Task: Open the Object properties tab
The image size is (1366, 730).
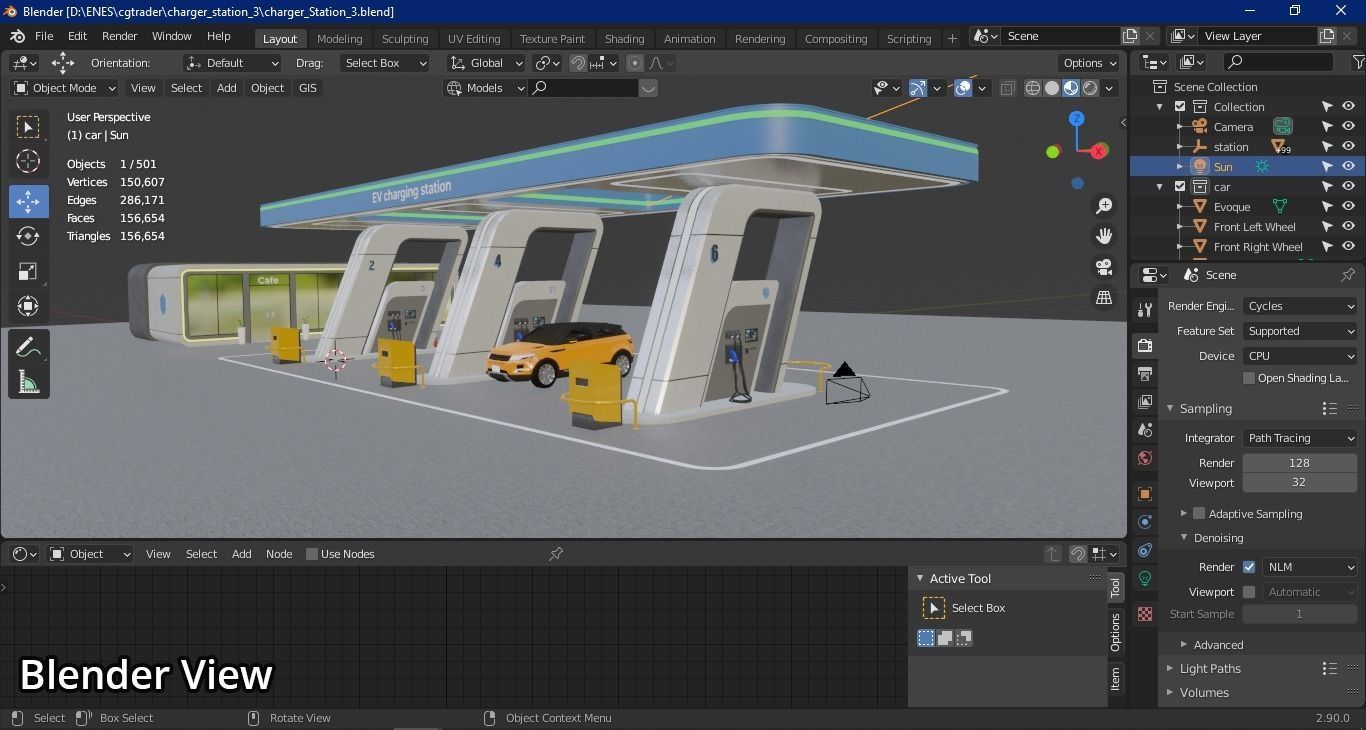Action: point(1145,494)
